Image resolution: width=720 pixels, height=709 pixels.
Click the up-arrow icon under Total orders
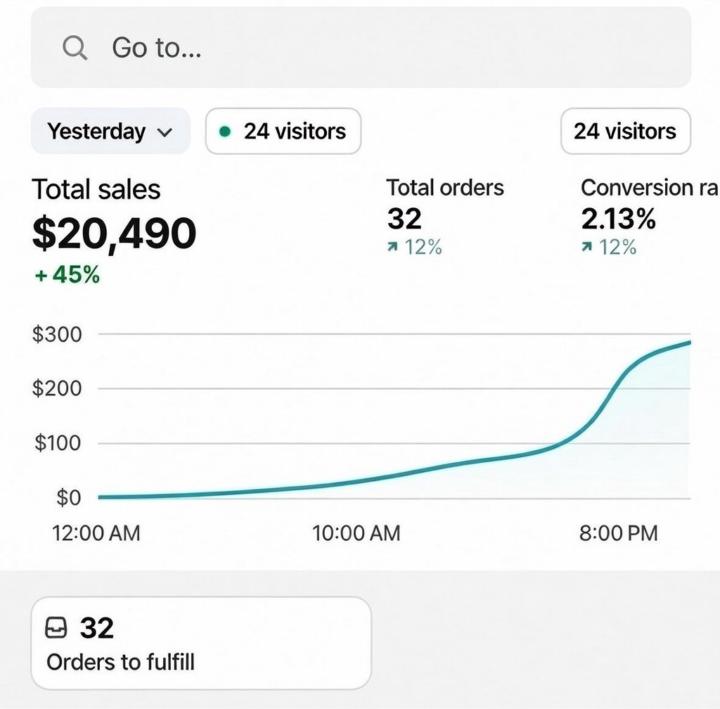[x=393, y=248]
